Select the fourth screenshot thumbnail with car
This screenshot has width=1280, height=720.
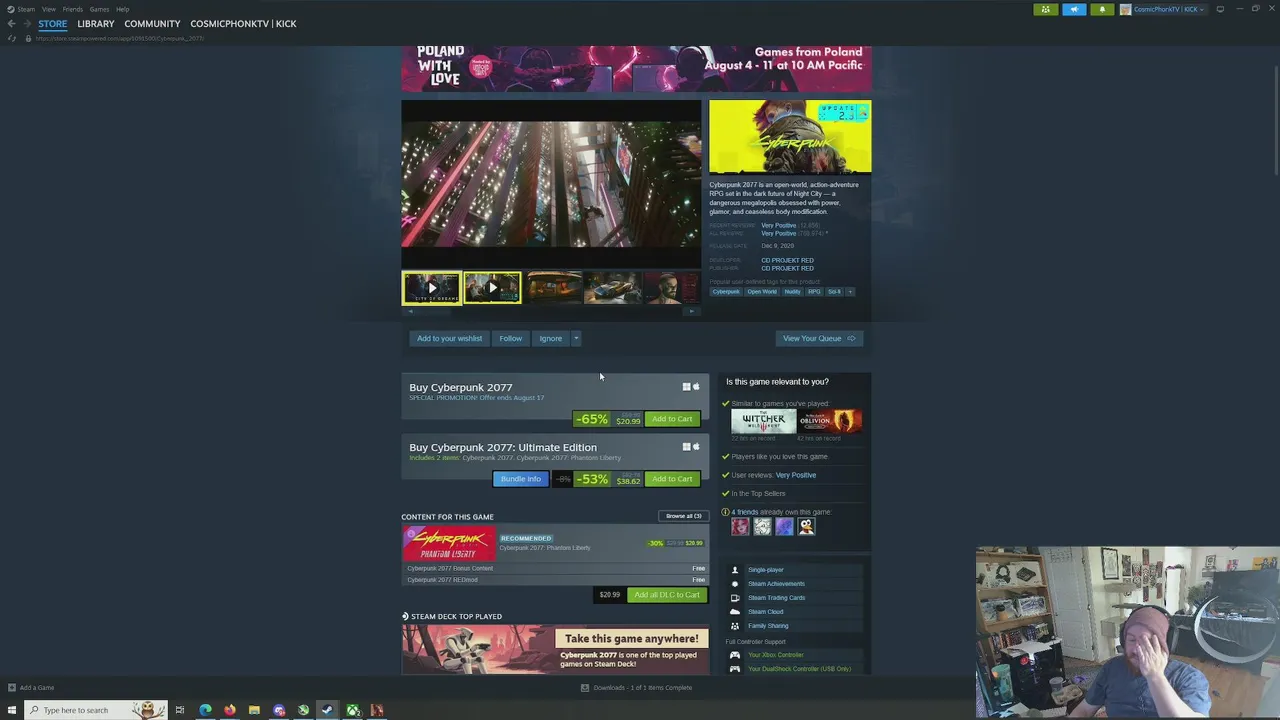point(613,288)
